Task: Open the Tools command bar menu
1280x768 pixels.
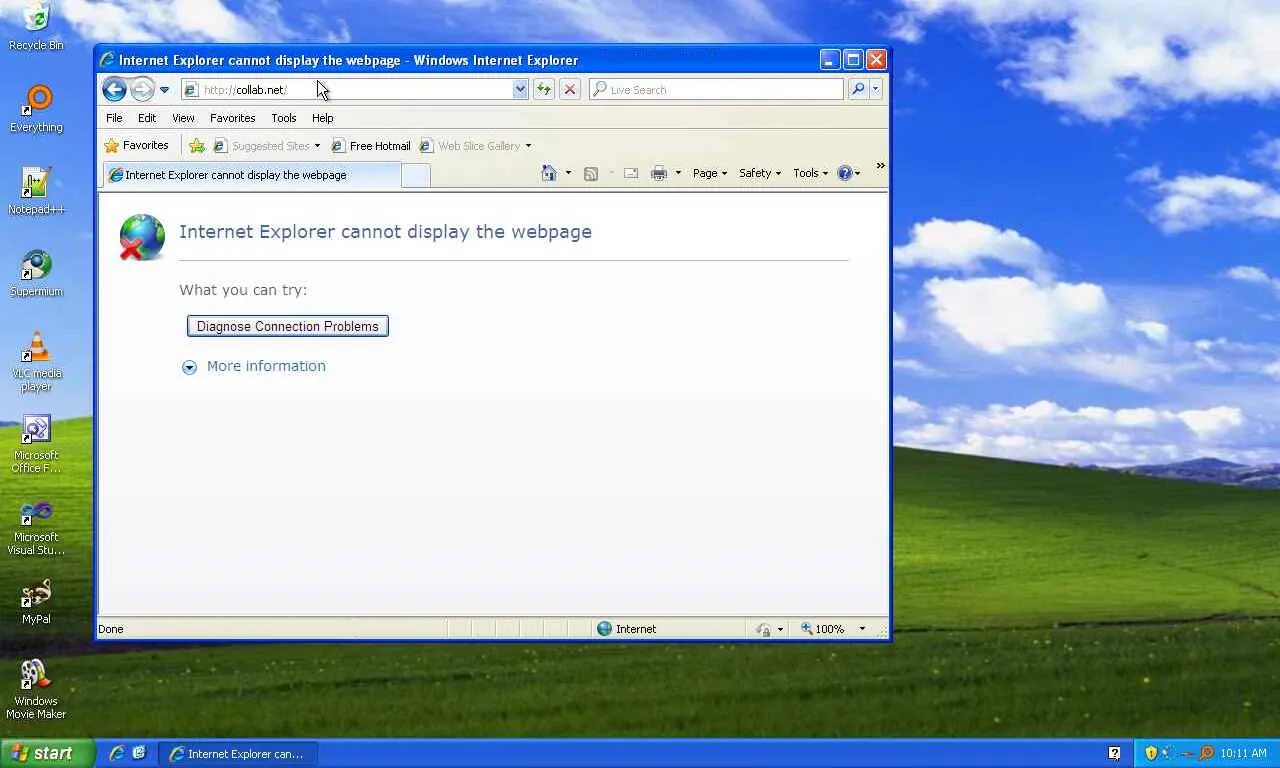Action: pyautogui.click(x=810, y=173)
